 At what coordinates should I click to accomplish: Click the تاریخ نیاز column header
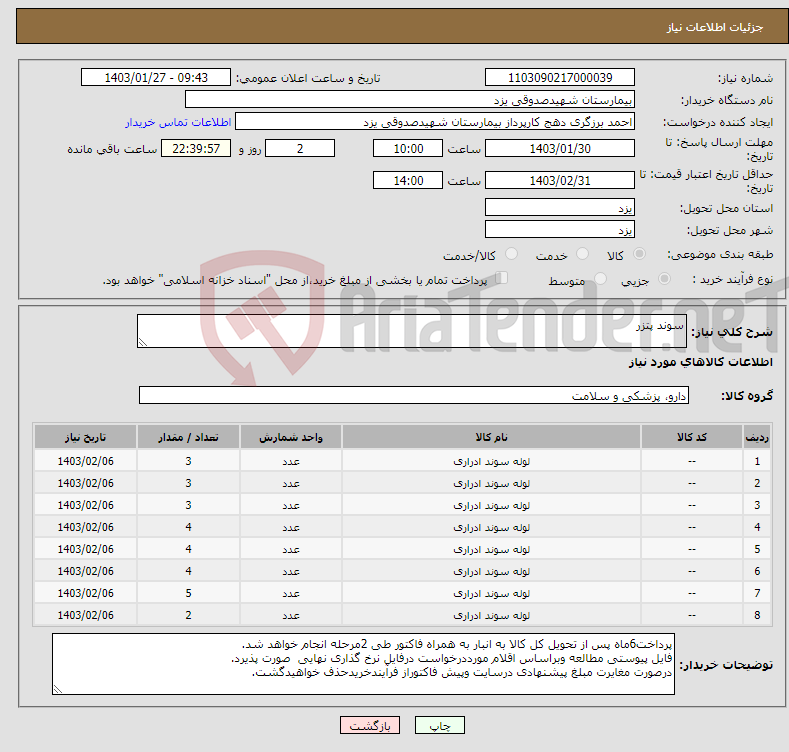click(x=86, y=437)
